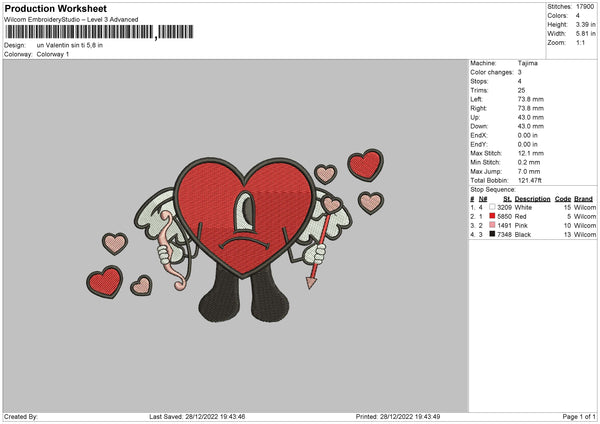Image resolution: width=600 pixels, height=424 pixels.
Task: Select the Red thread color swatch
Action: [491, 216]
